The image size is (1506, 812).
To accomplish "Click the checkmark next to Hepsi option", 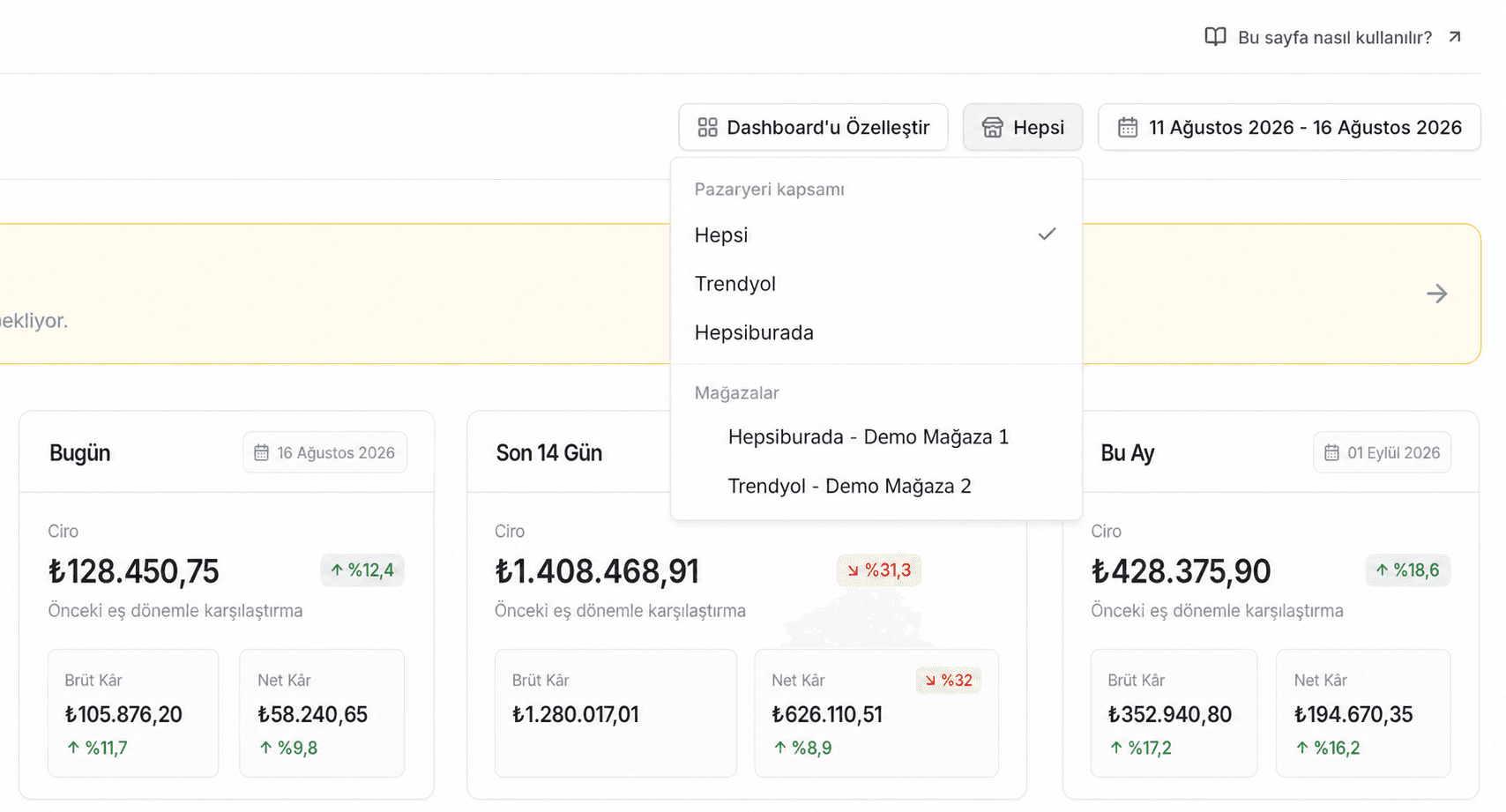I will (x=1047, y=235).
